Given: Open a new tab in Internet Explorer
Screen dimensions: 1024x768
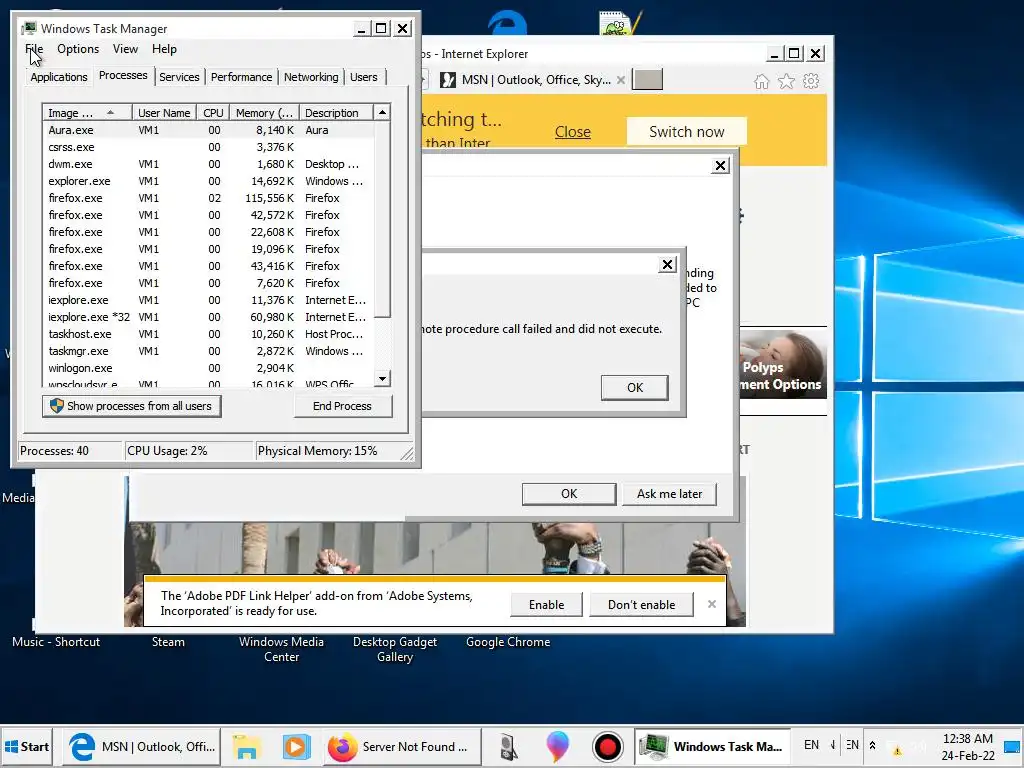Looking at the screenshot, I should (648, 80).
